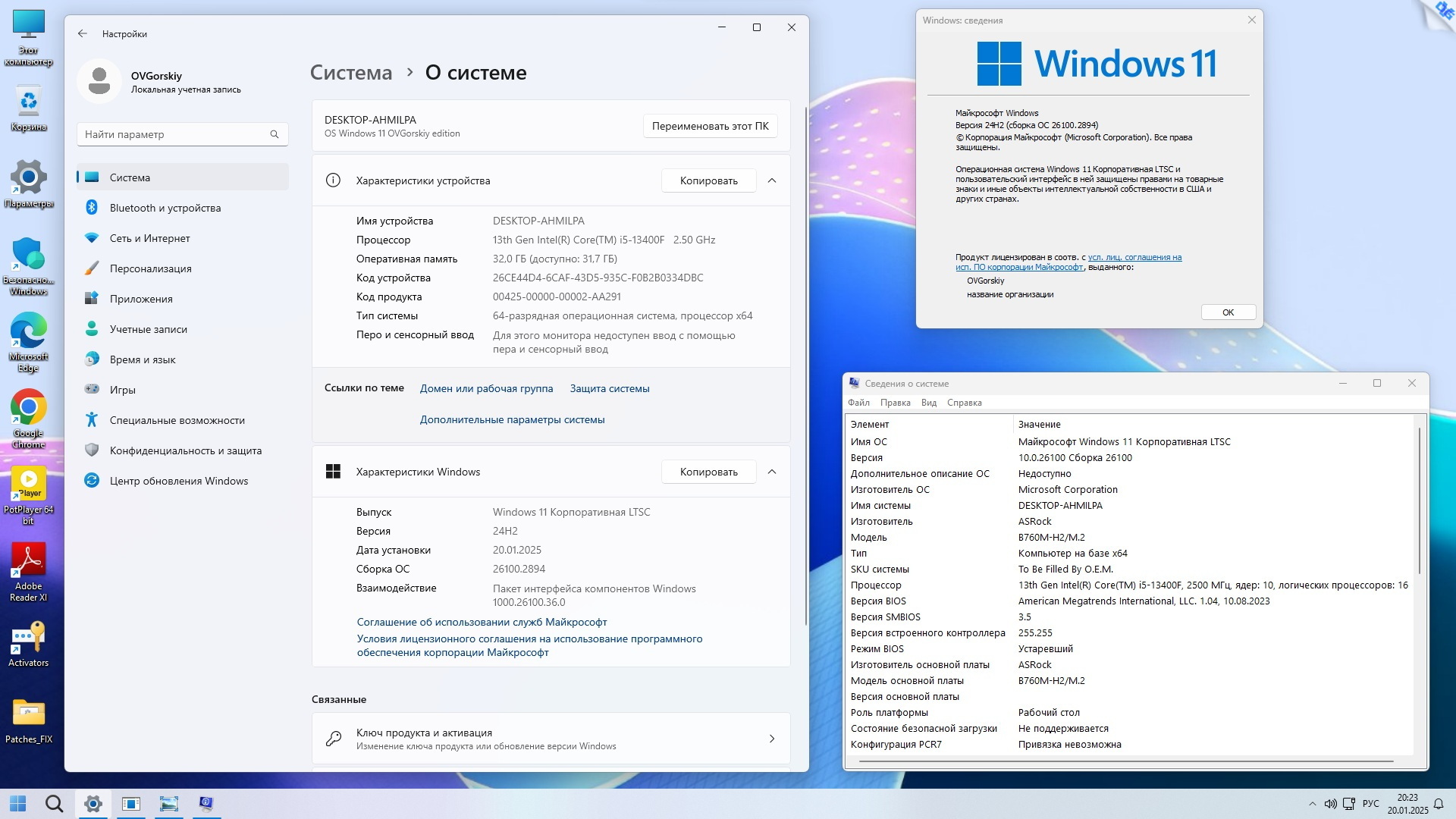Collapse Характеристики Windows section

click(772, 472)
